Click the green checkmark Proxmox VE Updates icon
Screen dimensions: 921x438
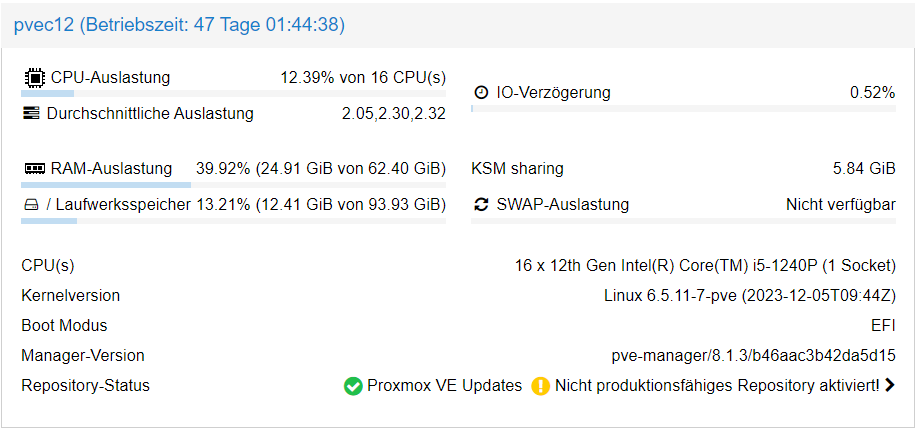tap(353, 386)
